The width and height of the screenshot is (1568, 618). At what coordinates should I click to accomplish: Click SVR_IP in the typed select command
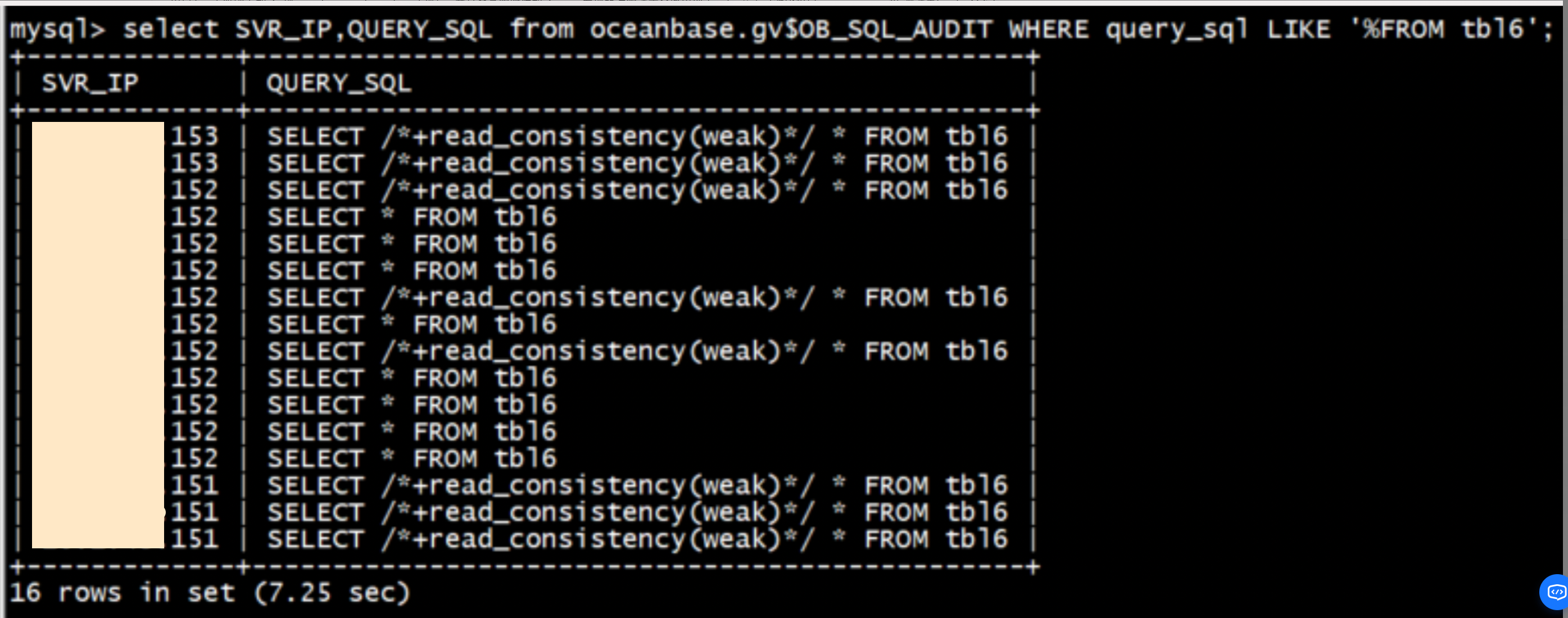point(284,29)
